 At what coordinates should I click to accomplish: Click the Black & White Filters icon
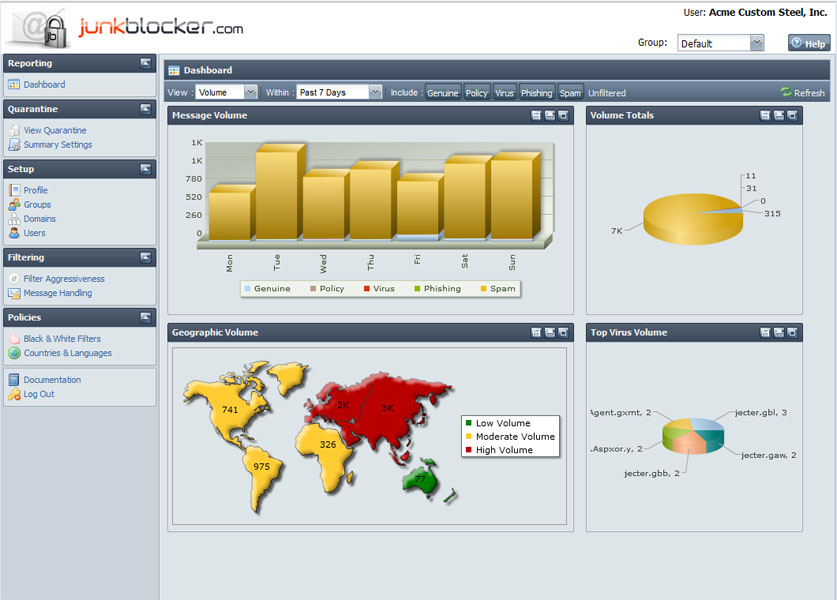(x=14, y=338)
